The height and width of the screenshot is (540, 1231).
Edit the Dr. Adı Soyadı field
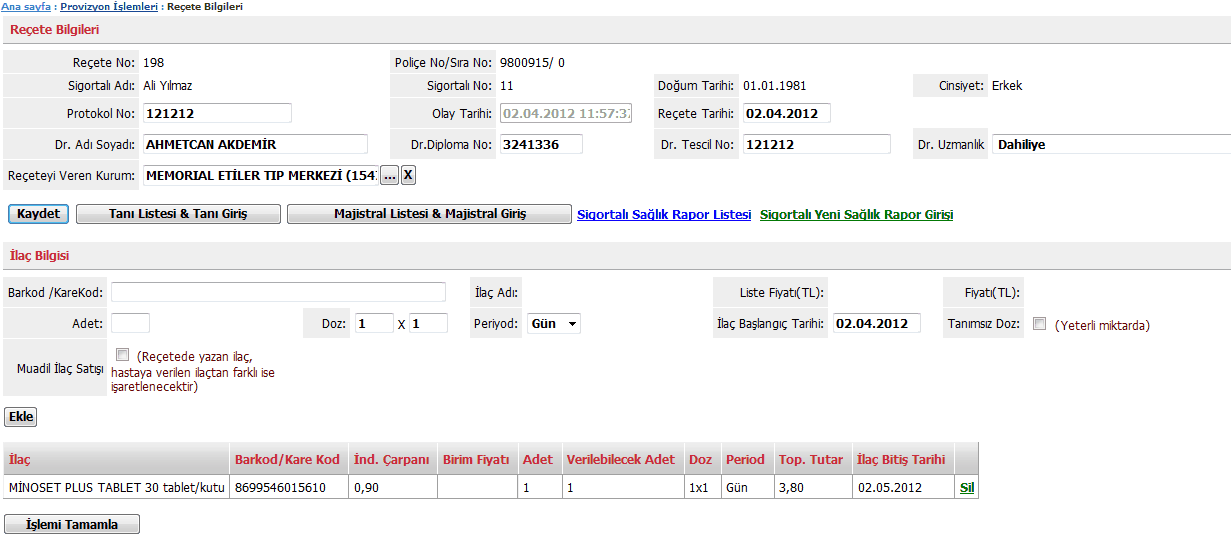pos(255,145)
